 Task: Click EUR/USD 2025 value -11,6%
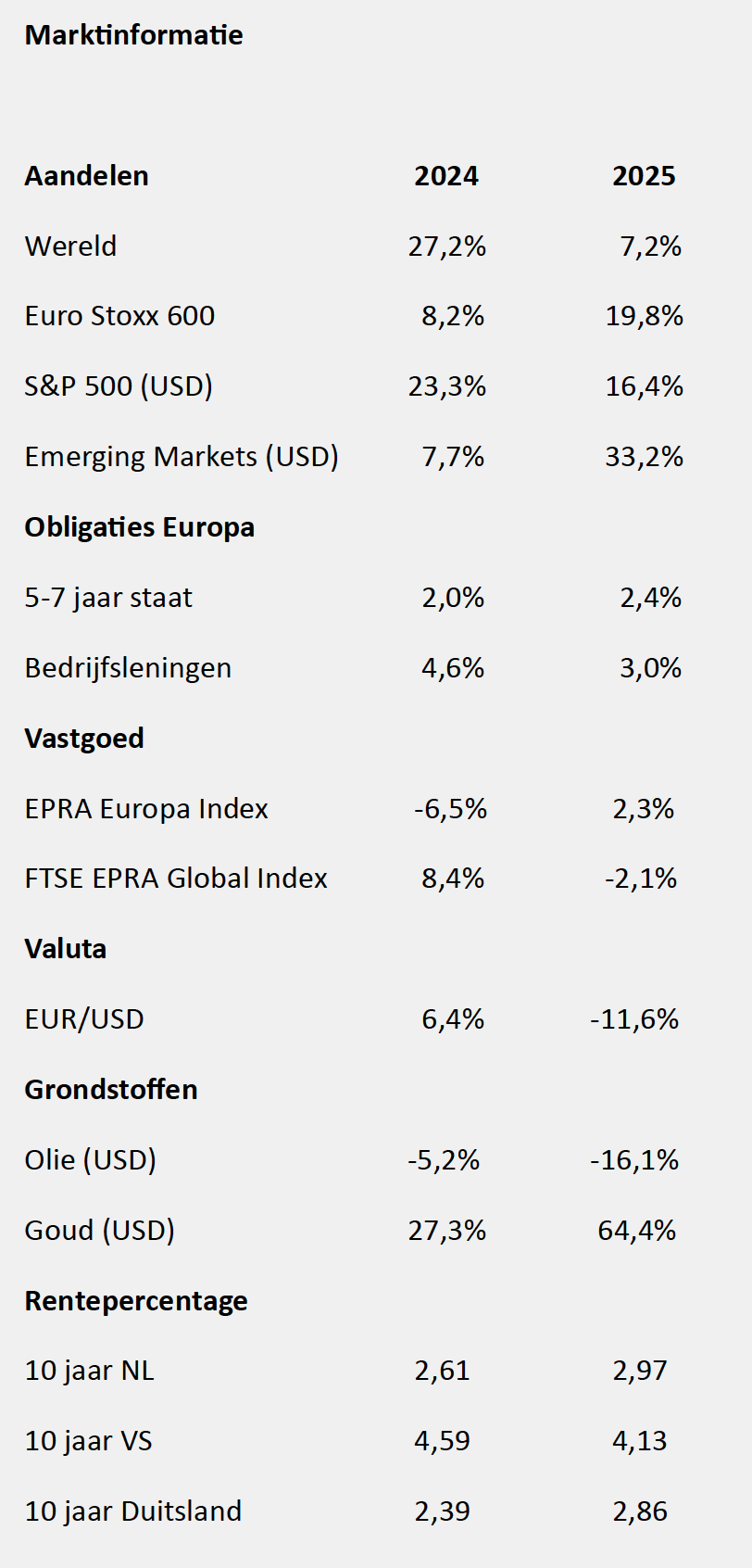click(634, 1019)
